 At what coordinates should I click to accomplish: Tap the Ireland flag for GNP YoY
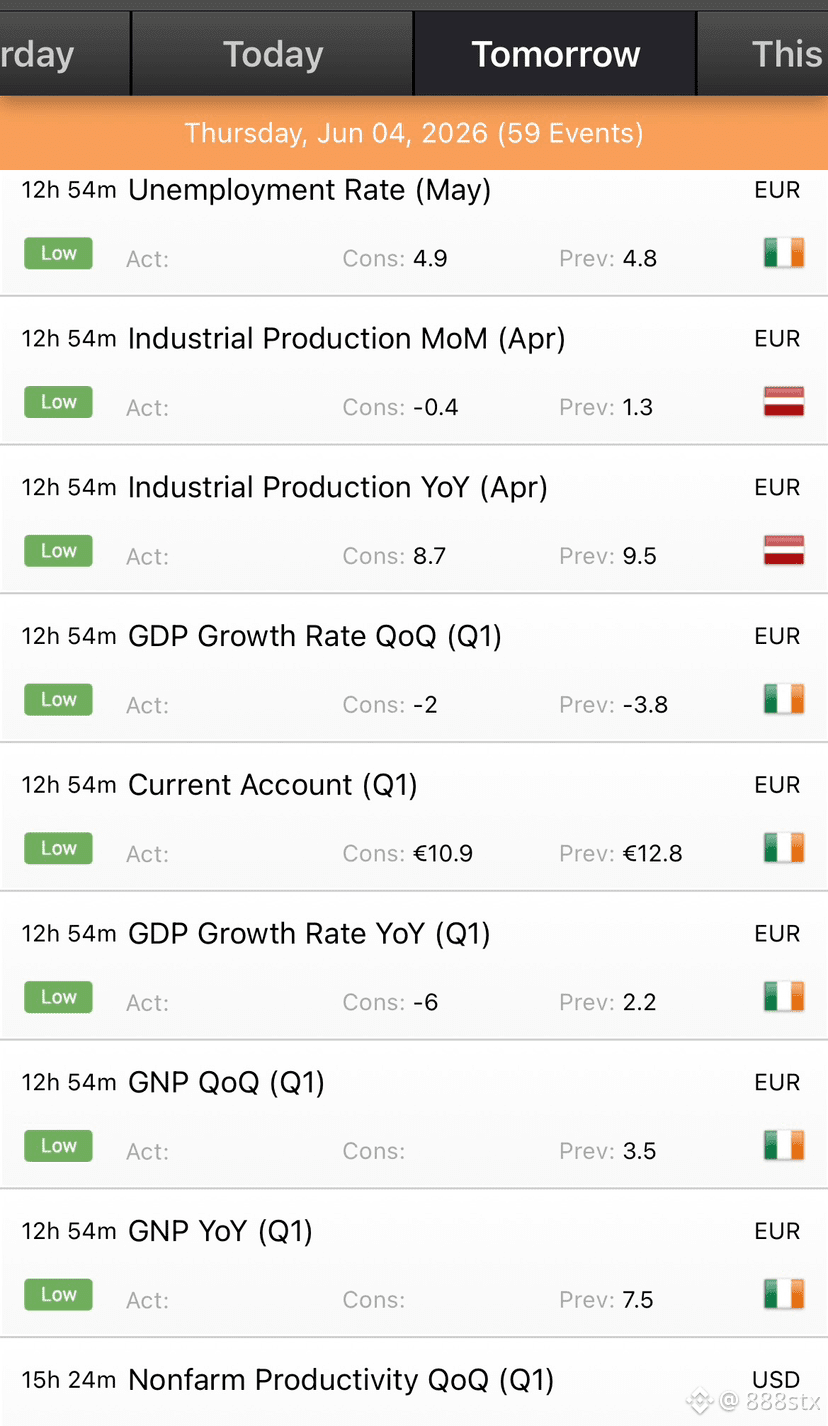click(784, 1295)
